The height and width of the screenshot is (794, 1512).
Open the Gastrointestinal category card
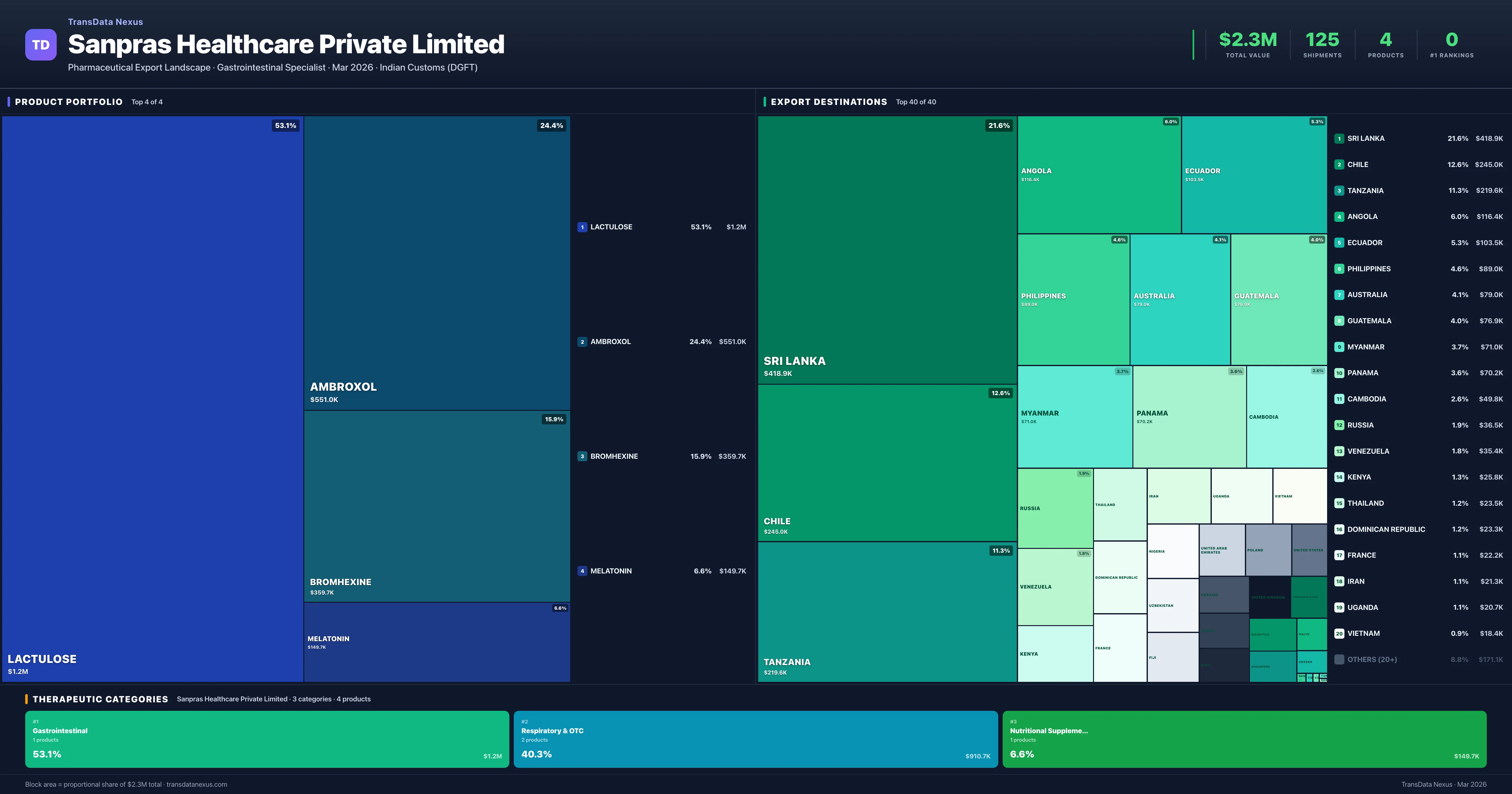point(266,739)
